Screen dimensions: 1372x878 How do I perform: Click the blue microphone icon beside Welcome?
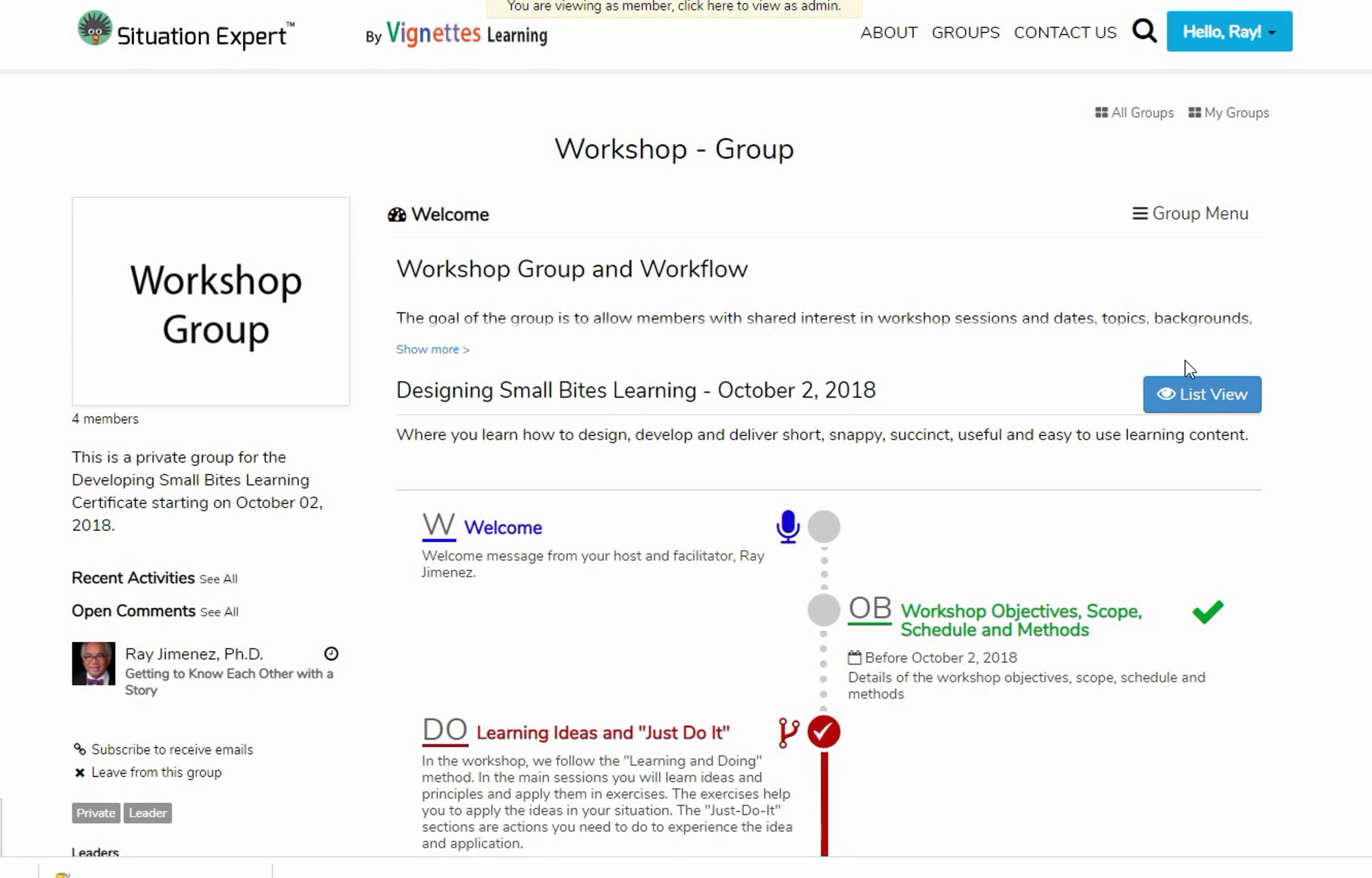click(787, 526)
